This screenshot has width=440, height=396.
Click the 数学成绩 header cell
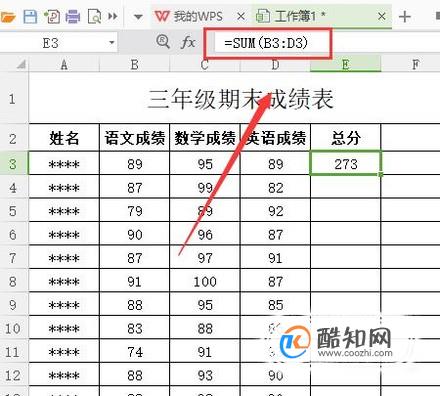[205, 138]
